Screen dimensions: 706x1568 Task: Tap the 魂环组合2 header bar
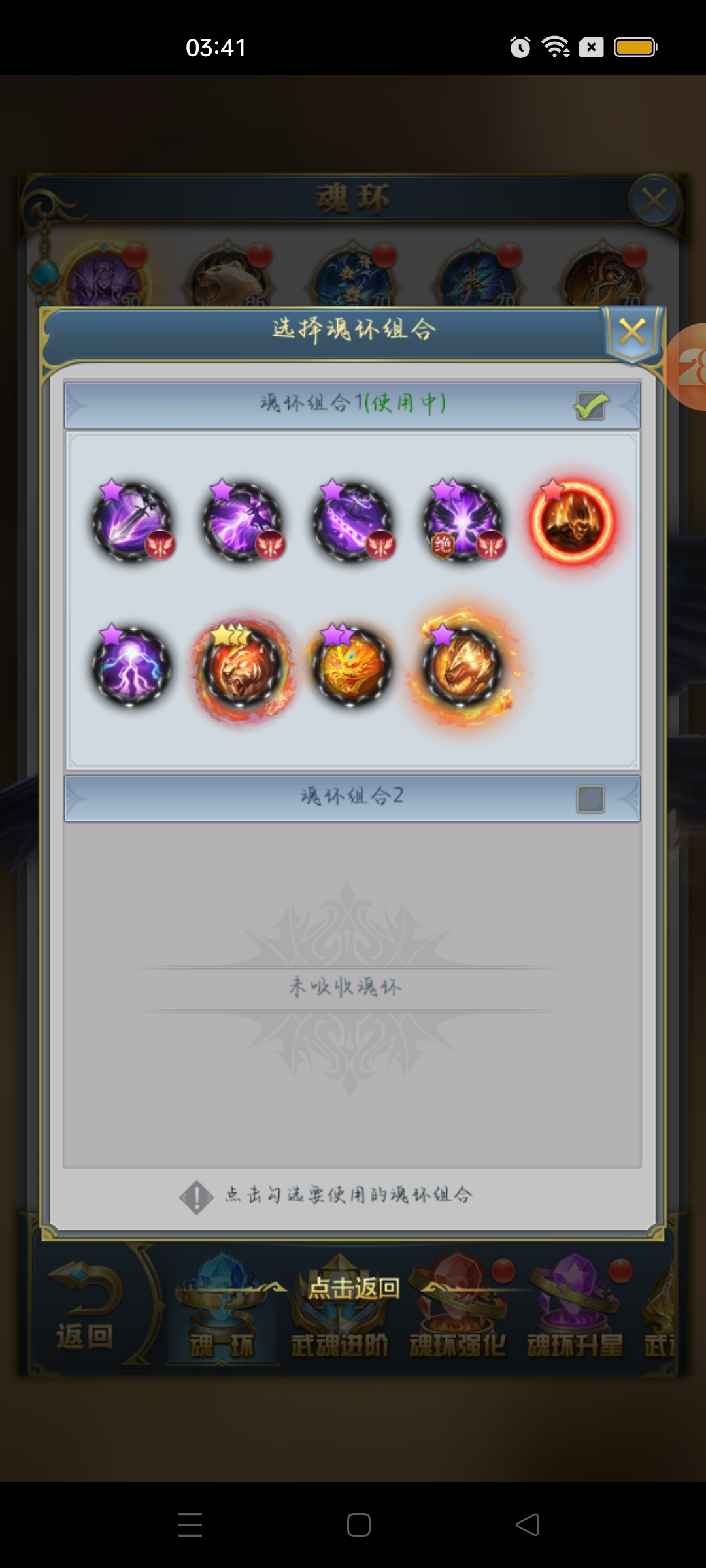click(x=352, y=798)
